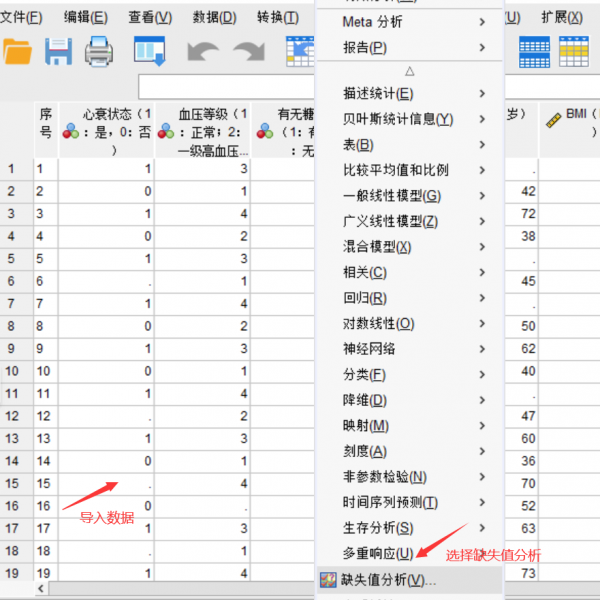Click the Recall recent dialogs icon
This screenshot has width=600, height=600.
pyautogui.click(x=149, y=52)
